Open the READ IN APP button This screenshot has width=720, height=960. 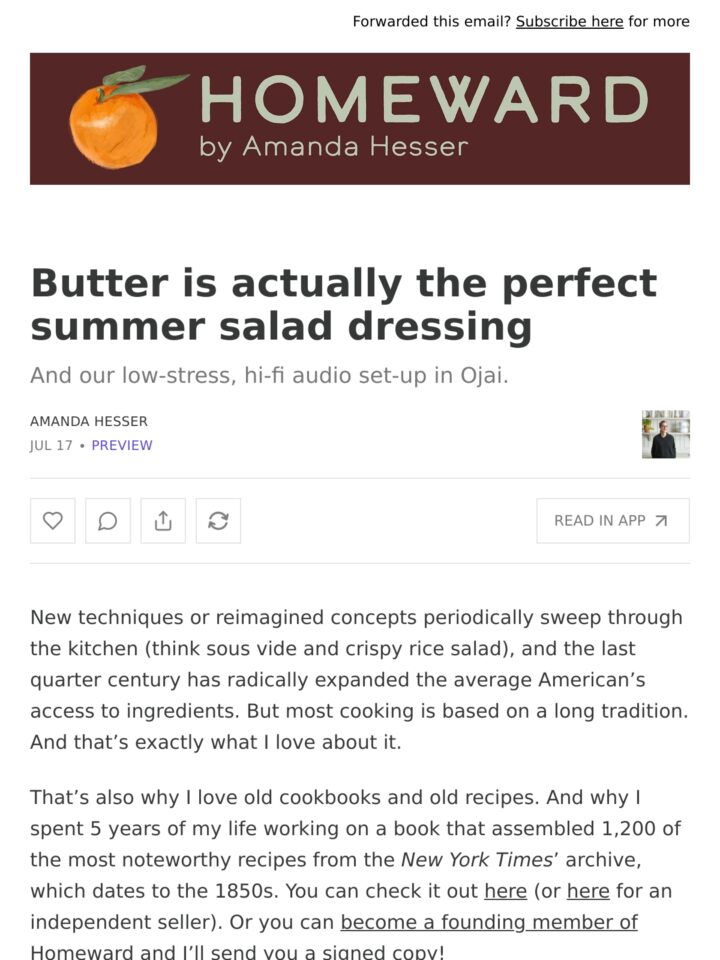tap(613, 521)
